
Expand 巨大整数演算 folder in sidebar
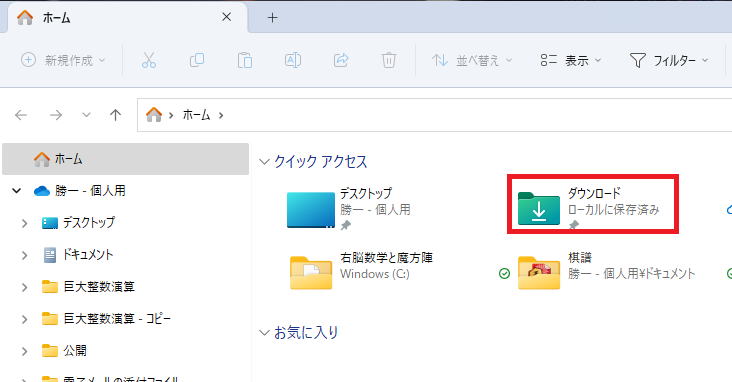pos(24,287)
